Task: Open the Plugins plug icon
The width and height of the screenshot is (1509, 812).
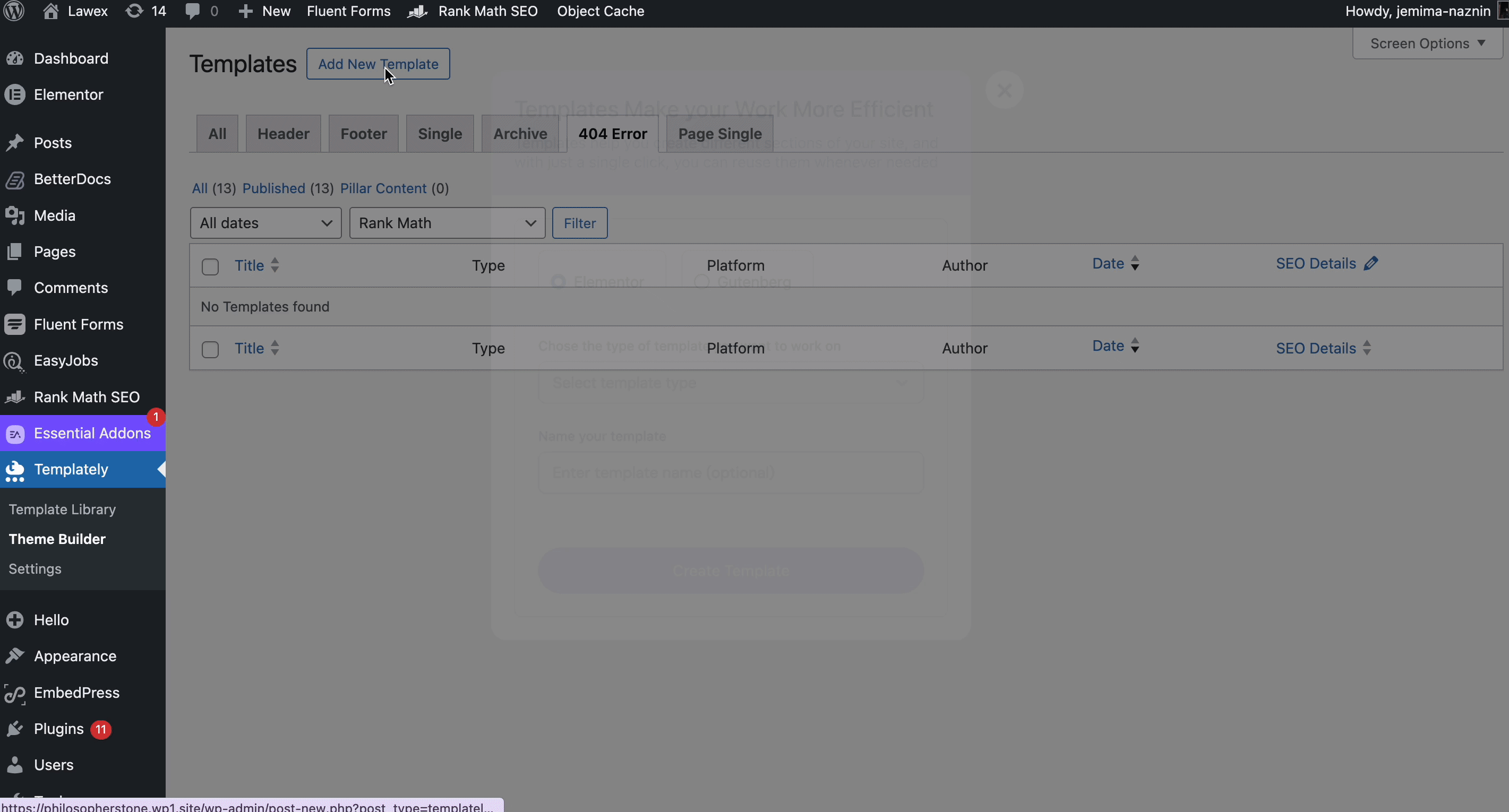Action: pos(15,729)
